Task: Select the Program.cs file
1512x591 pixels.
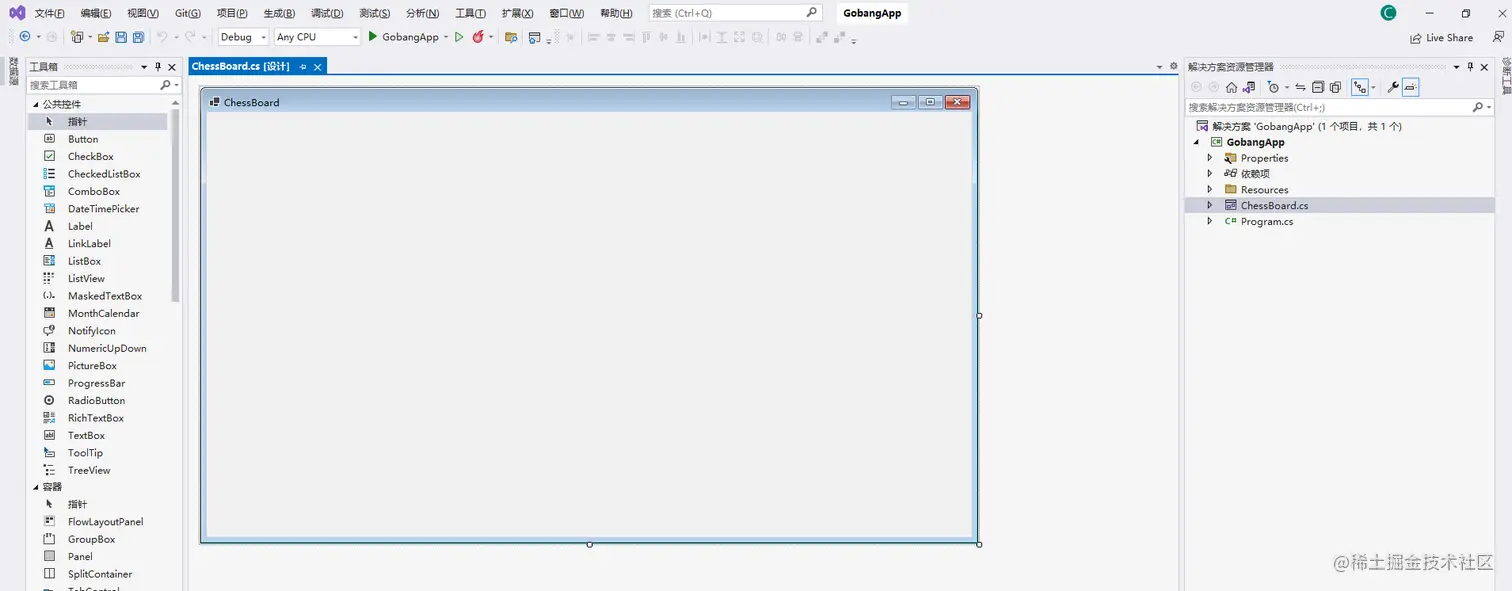Action: pos(1267,222)
